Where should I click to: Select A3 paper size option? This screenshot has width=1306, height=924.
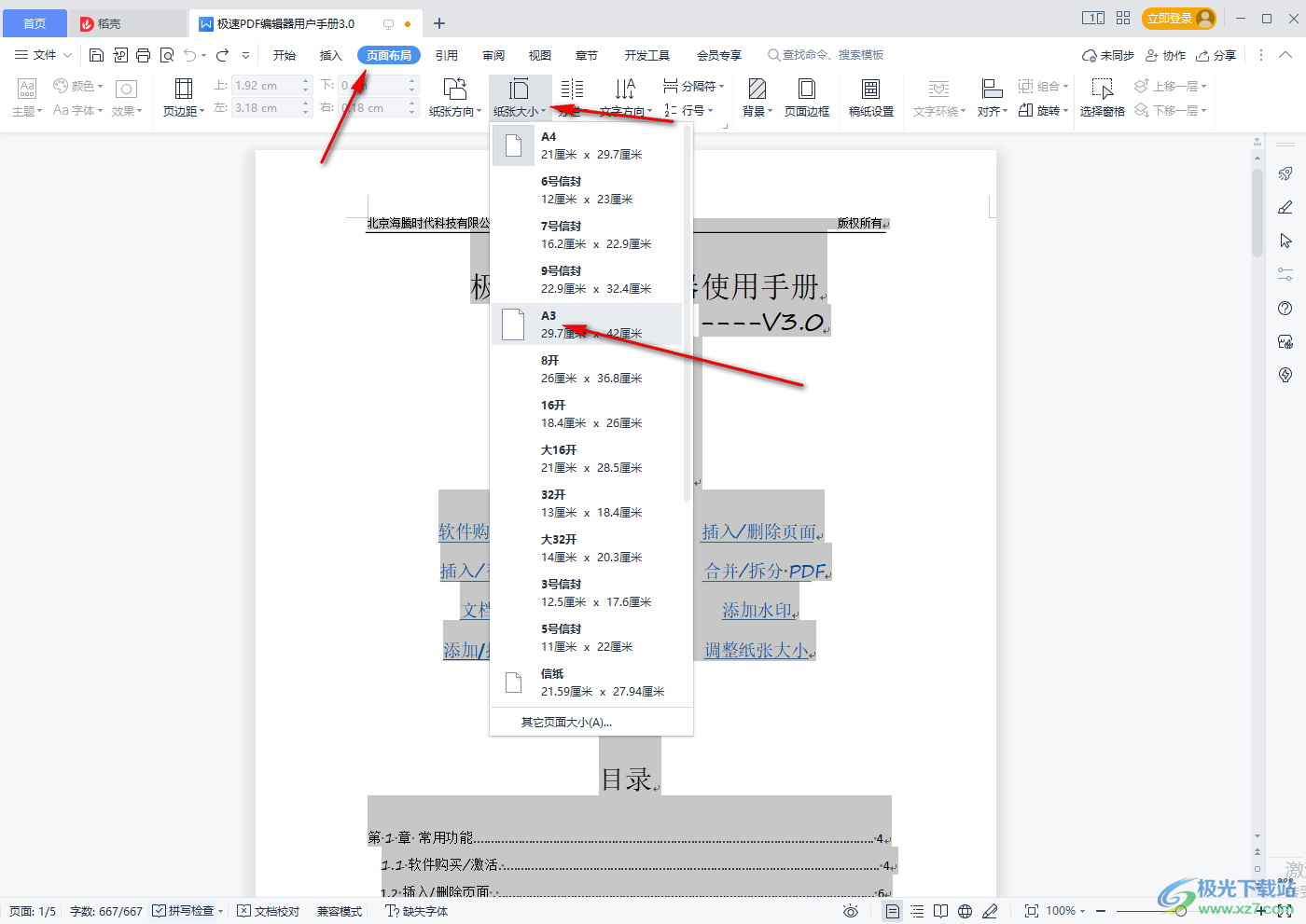587,324
